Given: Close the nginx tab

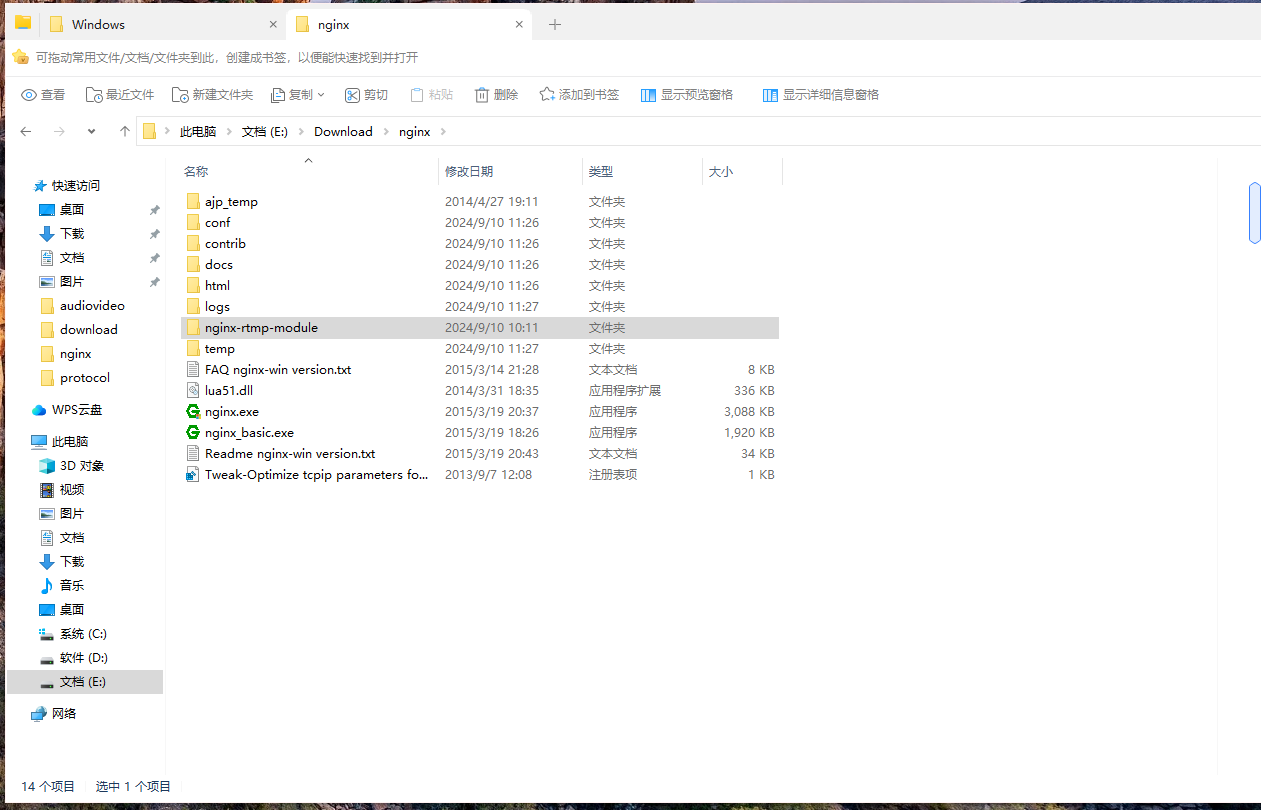Looking at the screenshot, I should tap(519, 25).
